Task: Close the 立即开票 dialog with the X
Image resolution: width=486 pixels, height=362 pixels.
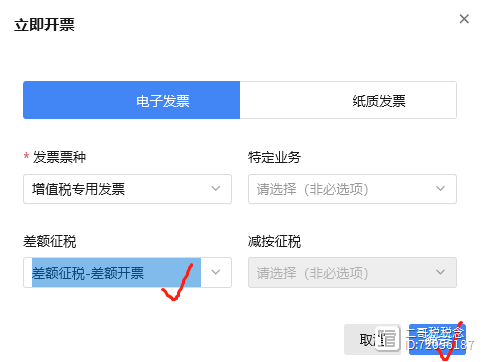Action: coord(464,19)
